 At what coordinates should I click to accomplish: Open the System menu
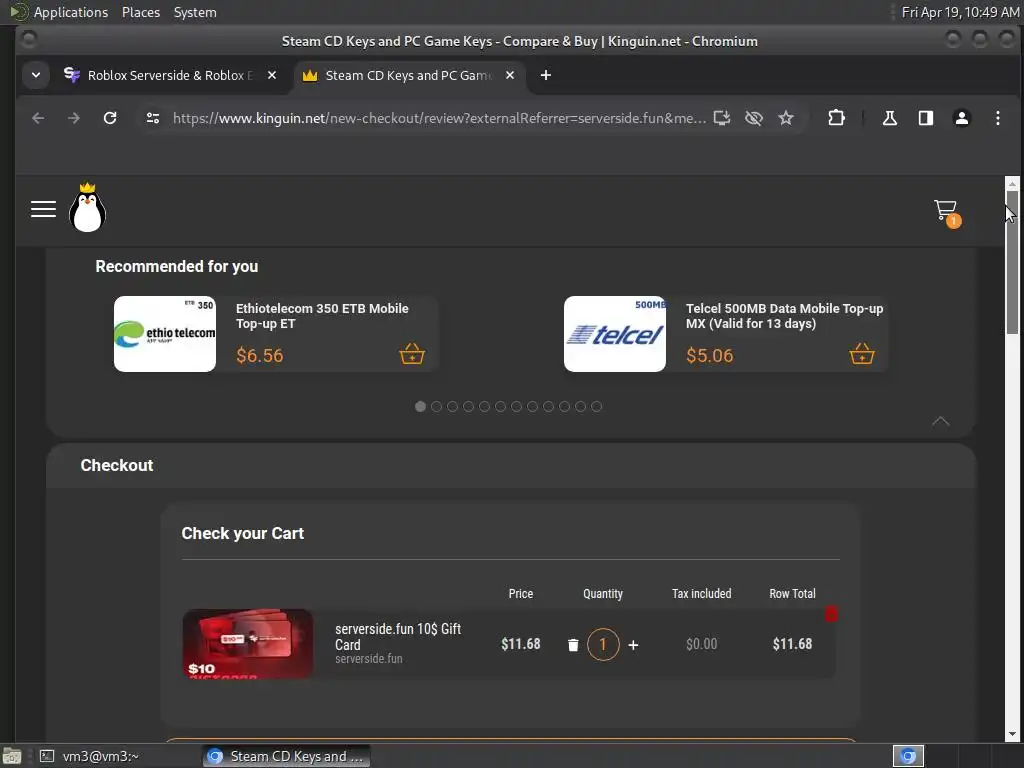pyautogui.click(x=195, y=12)
